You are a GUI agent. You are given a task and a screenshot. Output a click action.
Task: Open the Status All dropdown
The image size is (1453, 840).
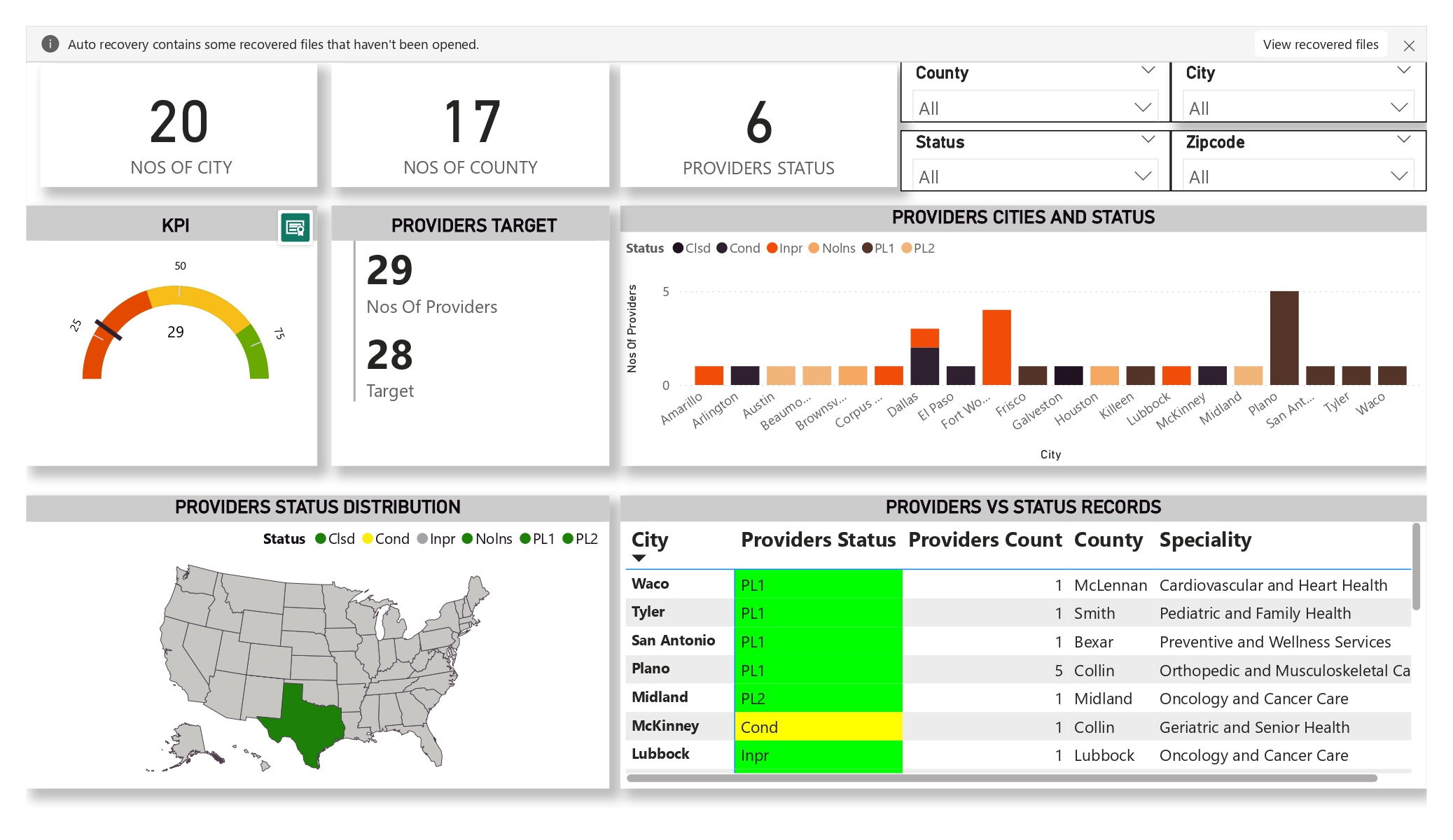(x=1034, y=176)
